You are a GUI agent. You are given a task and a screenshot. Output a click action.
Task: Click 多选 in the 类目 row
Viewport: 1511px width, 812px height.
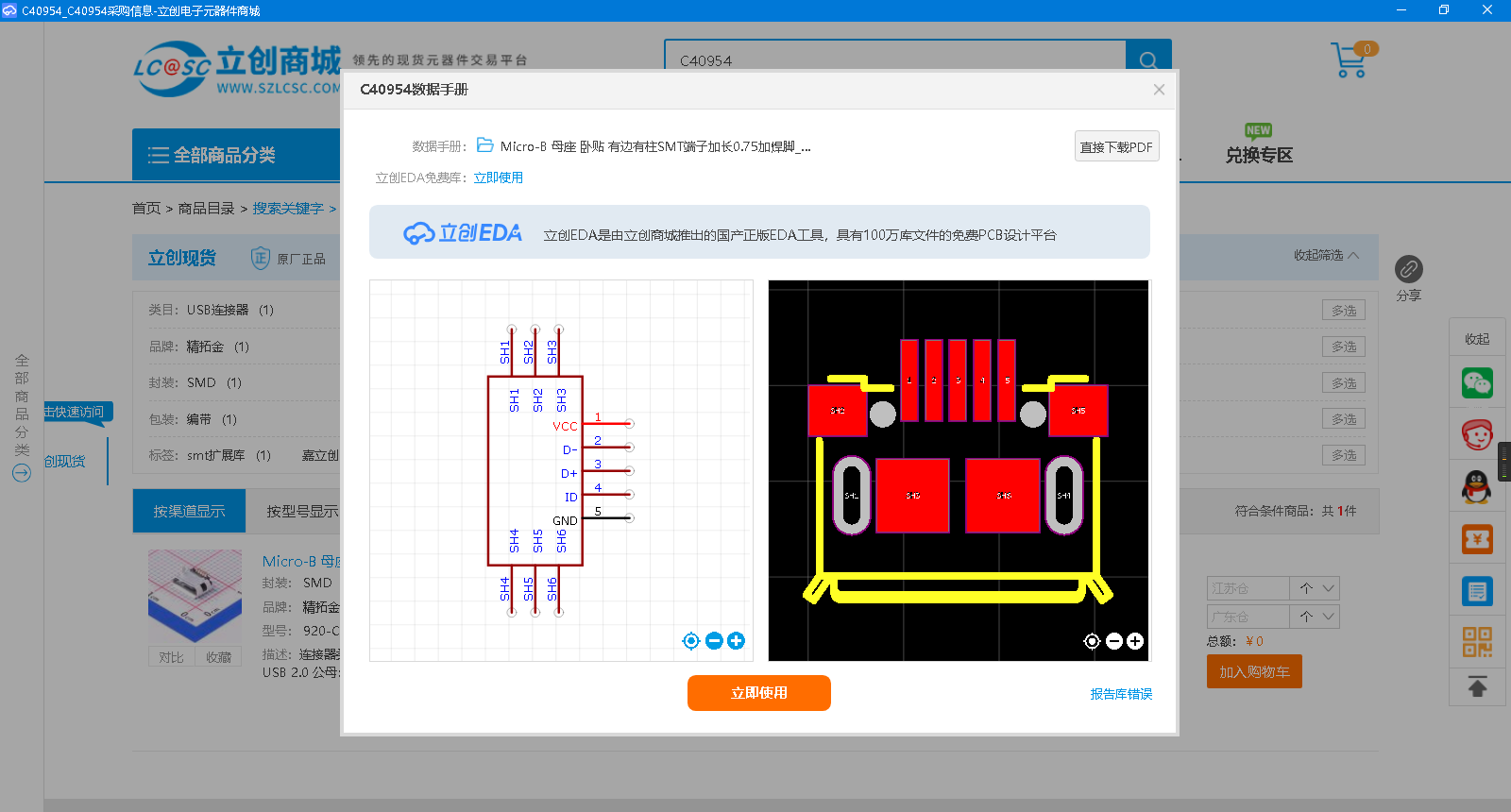coord(1344,311)
